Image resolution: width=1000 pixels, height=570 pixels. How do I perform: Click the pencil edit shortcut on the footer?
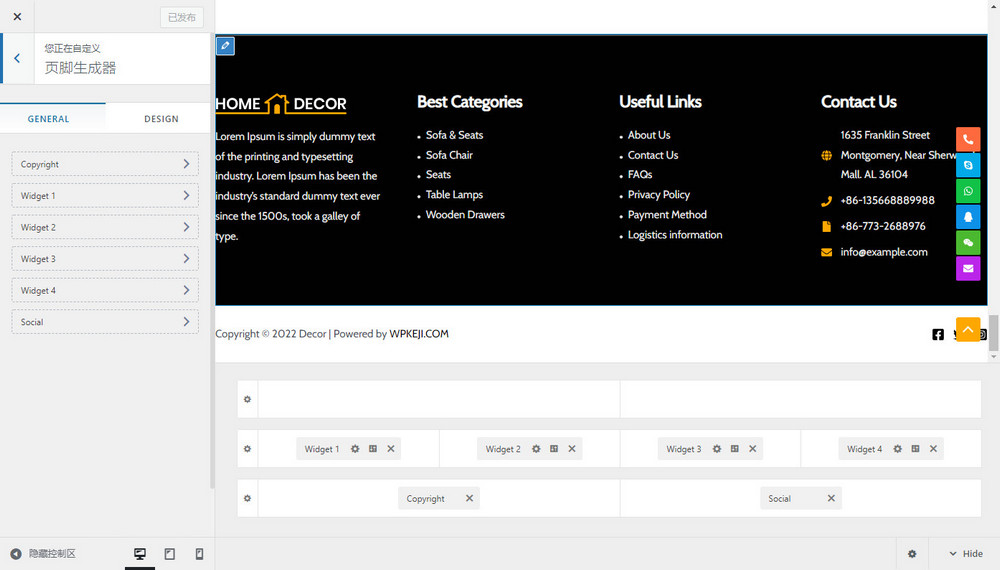[225, 46]
